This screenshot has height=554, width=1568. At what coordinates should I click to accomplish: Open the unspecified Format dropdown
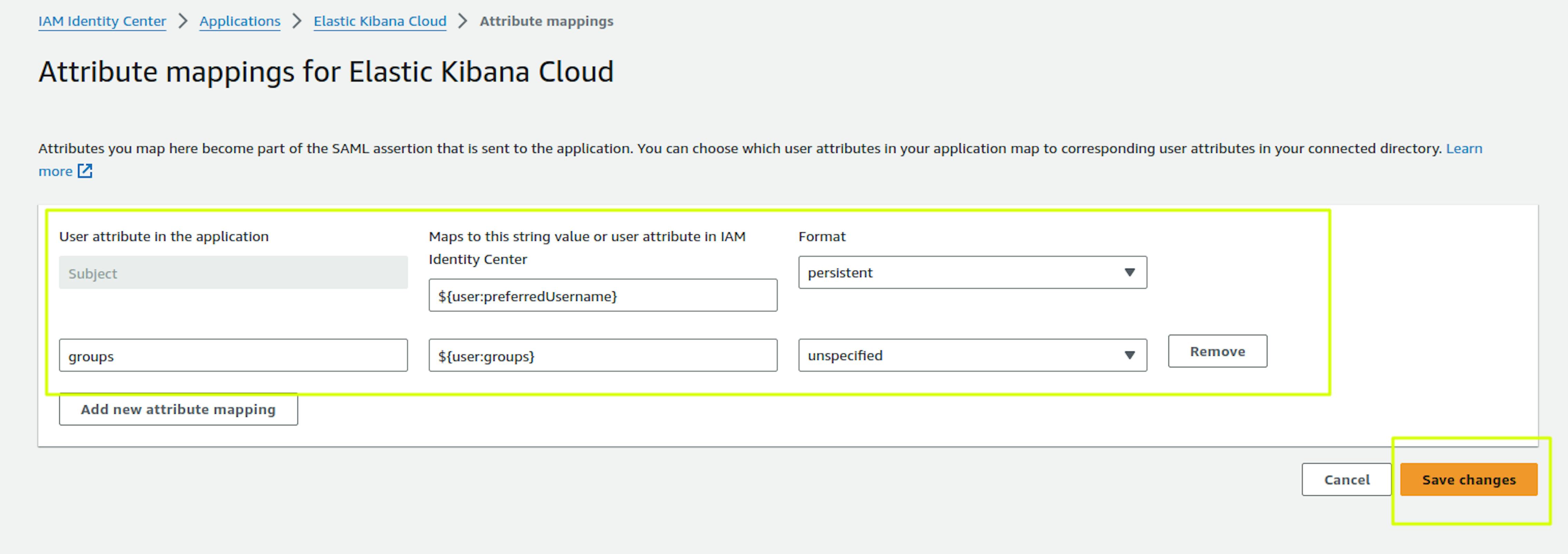972,356
